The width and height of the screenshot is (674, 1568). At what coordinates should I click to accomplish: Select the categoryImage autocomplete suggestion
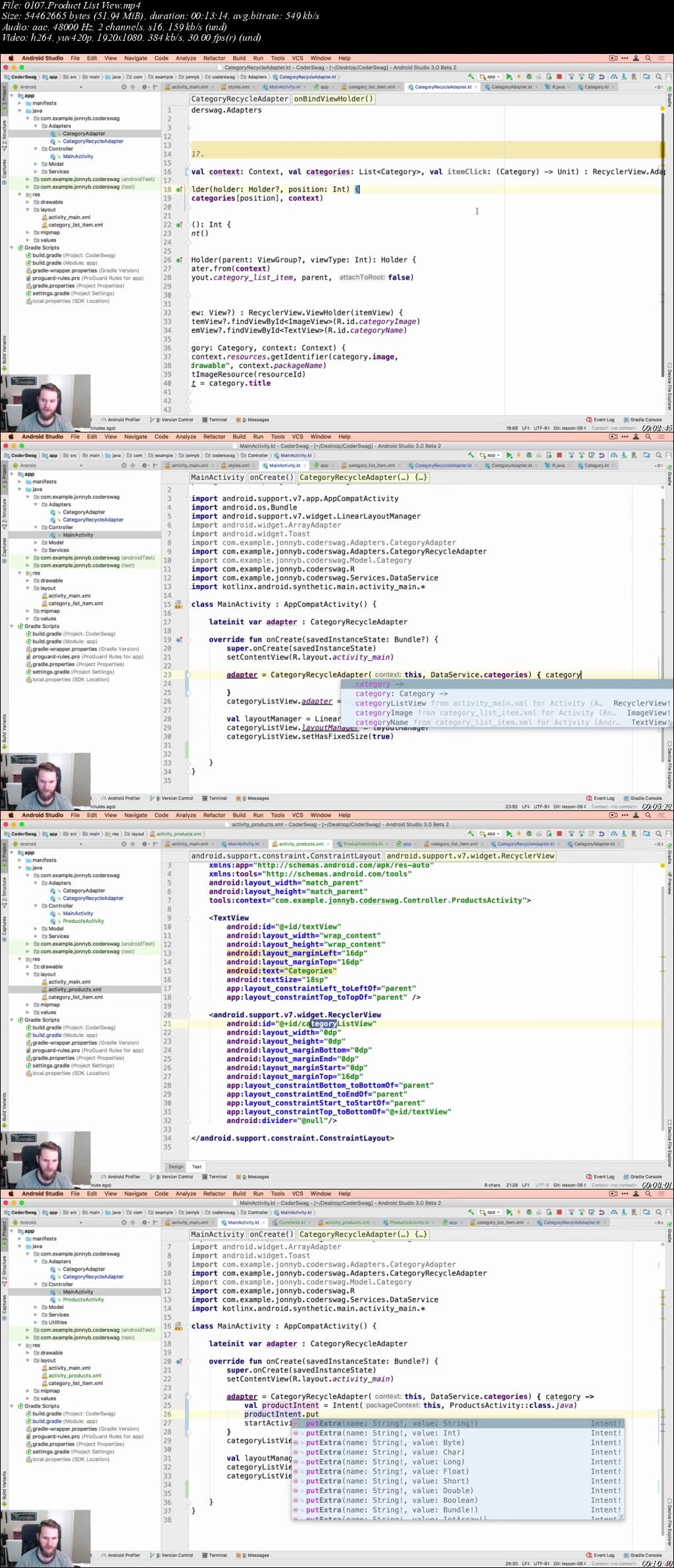click(x=507, y=713)
